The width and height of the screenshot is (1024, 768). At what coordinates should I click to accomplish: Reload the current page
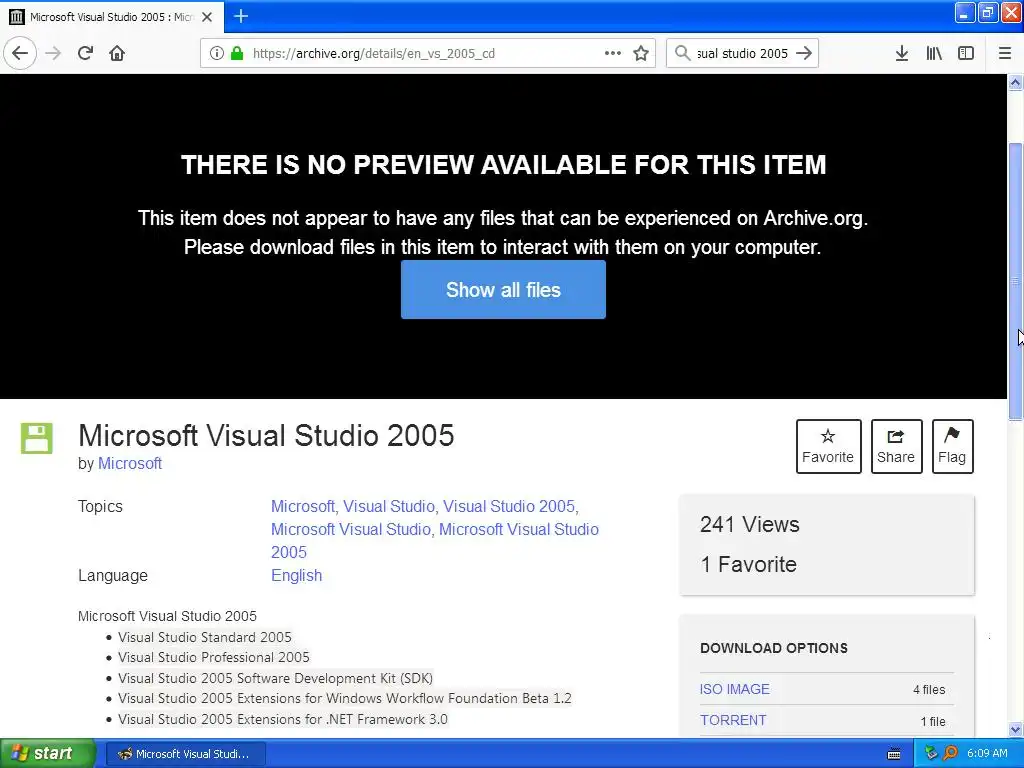click(x=86, y=53)
